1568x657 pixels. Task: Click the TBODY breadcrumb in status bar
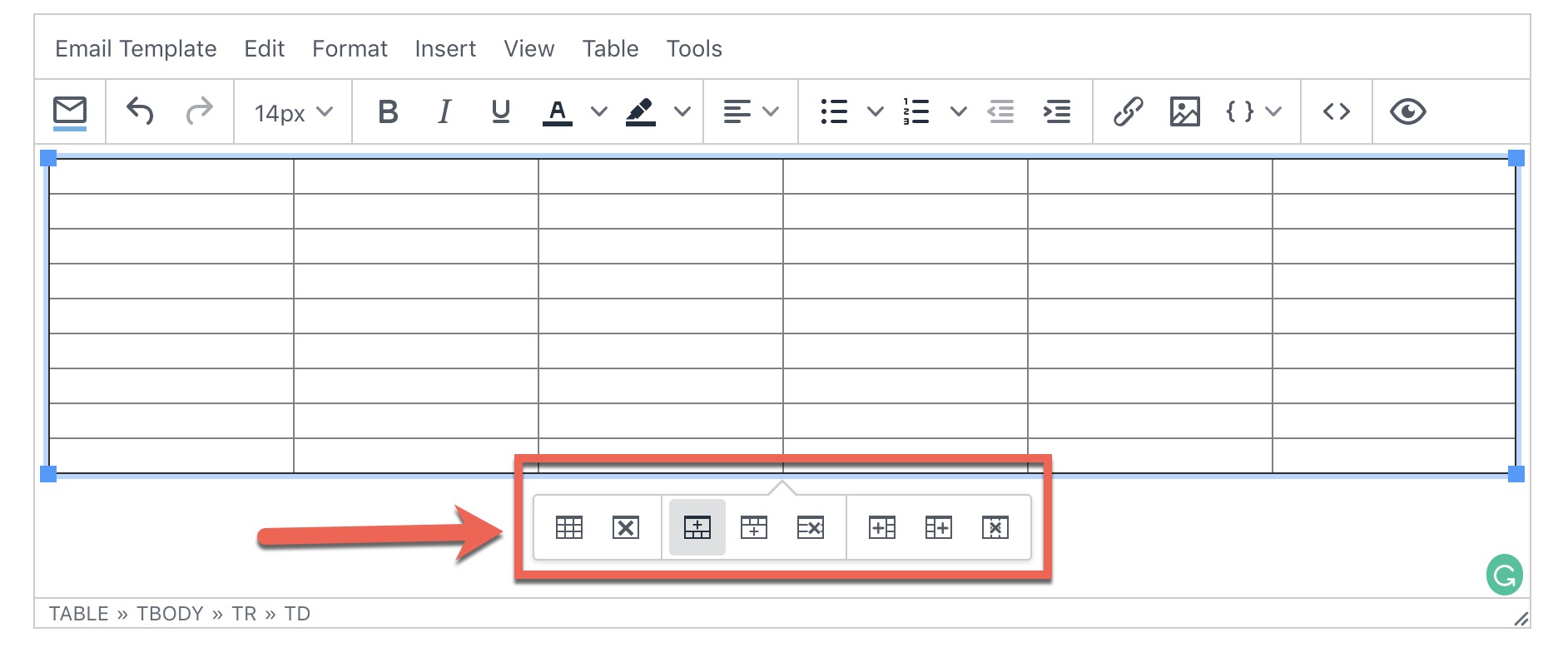coord(170,614)
